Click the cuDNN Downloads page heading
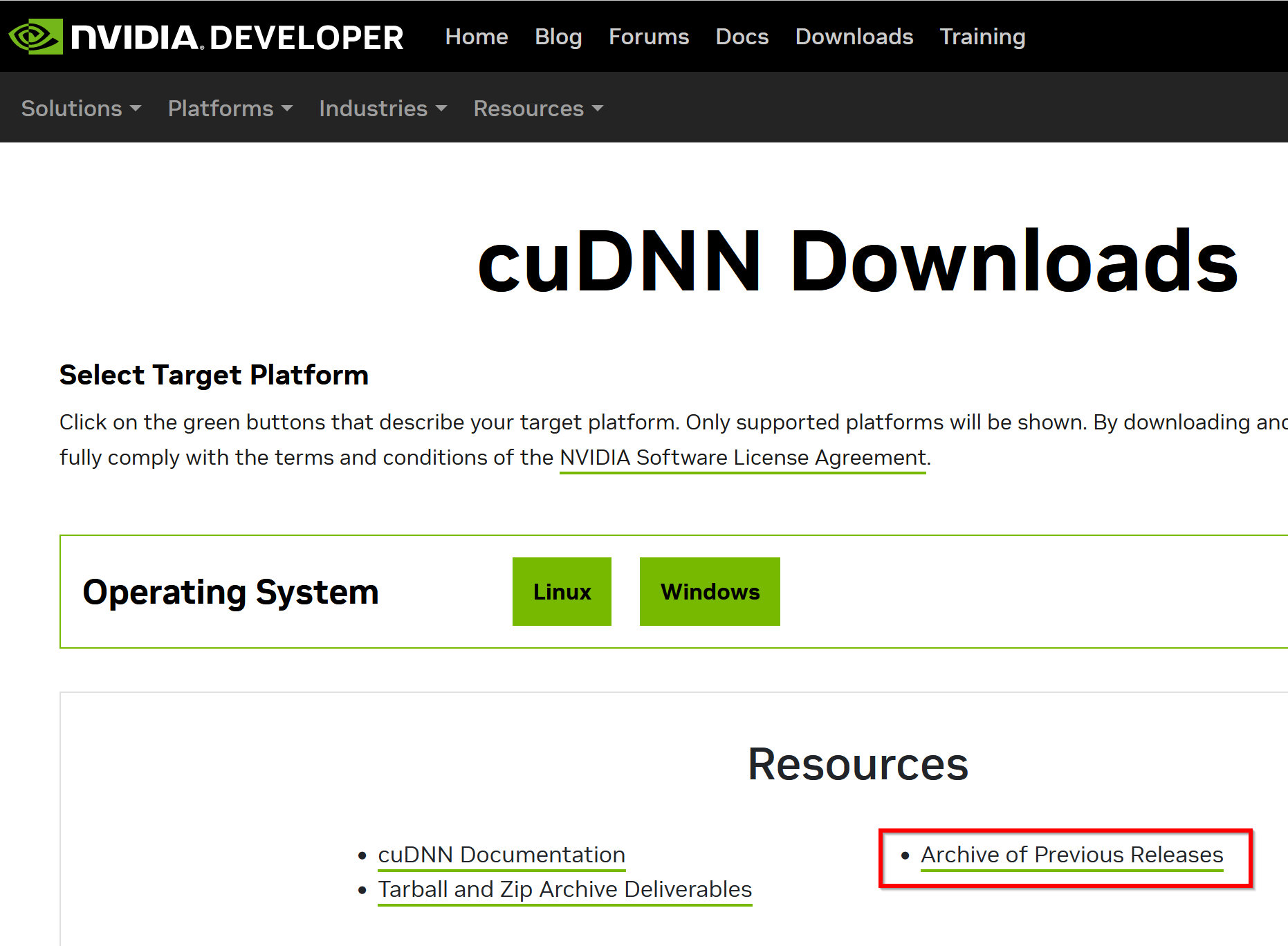The width and height of the screenshot is (1288, 946). (857, 261)
